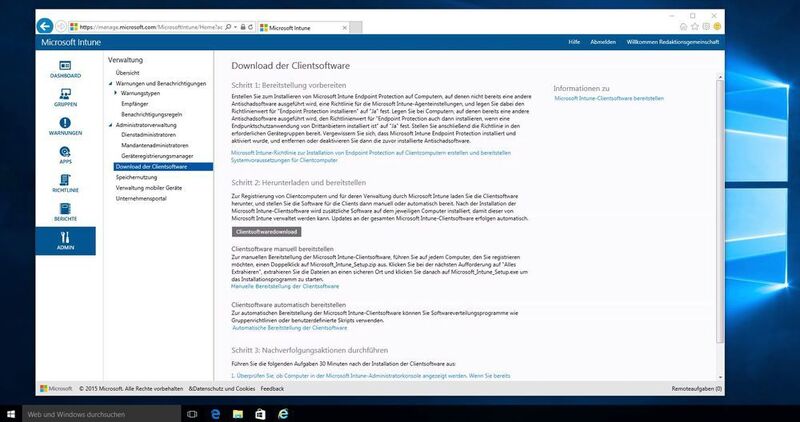The width and height of the screenshot is (800, 422).
Task: Open the Store icon on the taskbar
Action: [x=260, y=414]
